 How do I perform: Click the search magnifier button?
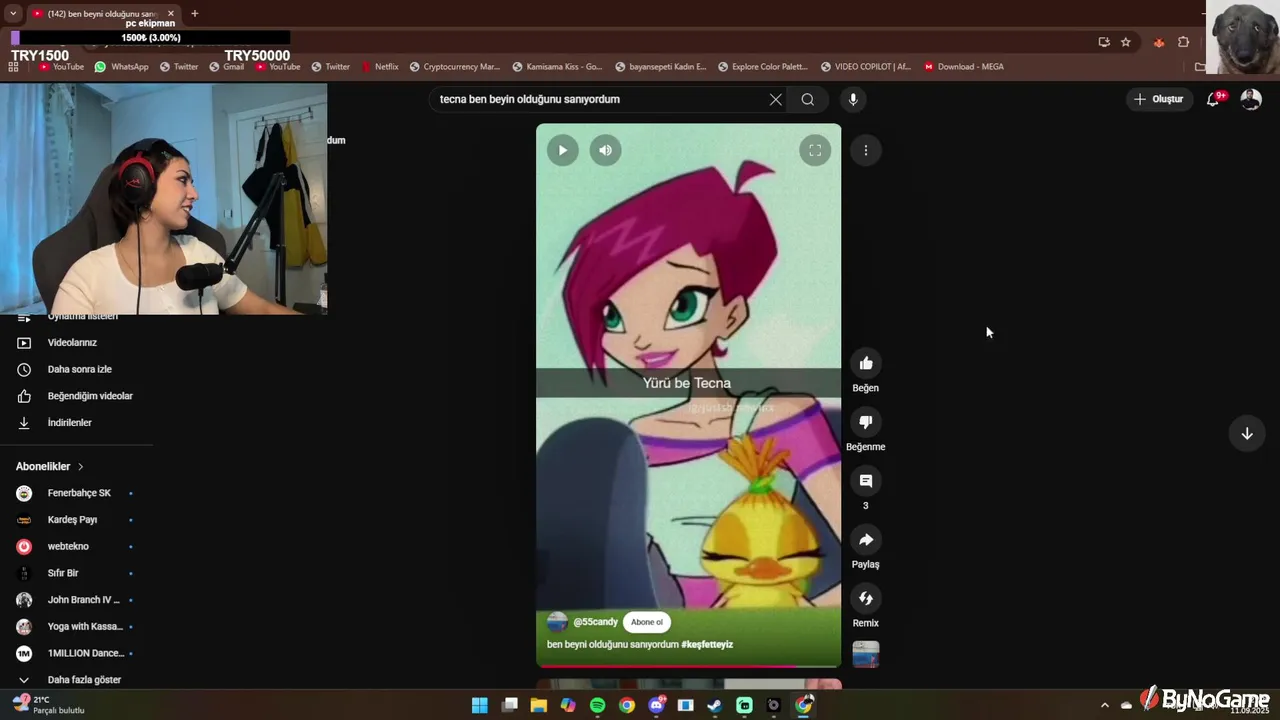click(x=808, y=99)
